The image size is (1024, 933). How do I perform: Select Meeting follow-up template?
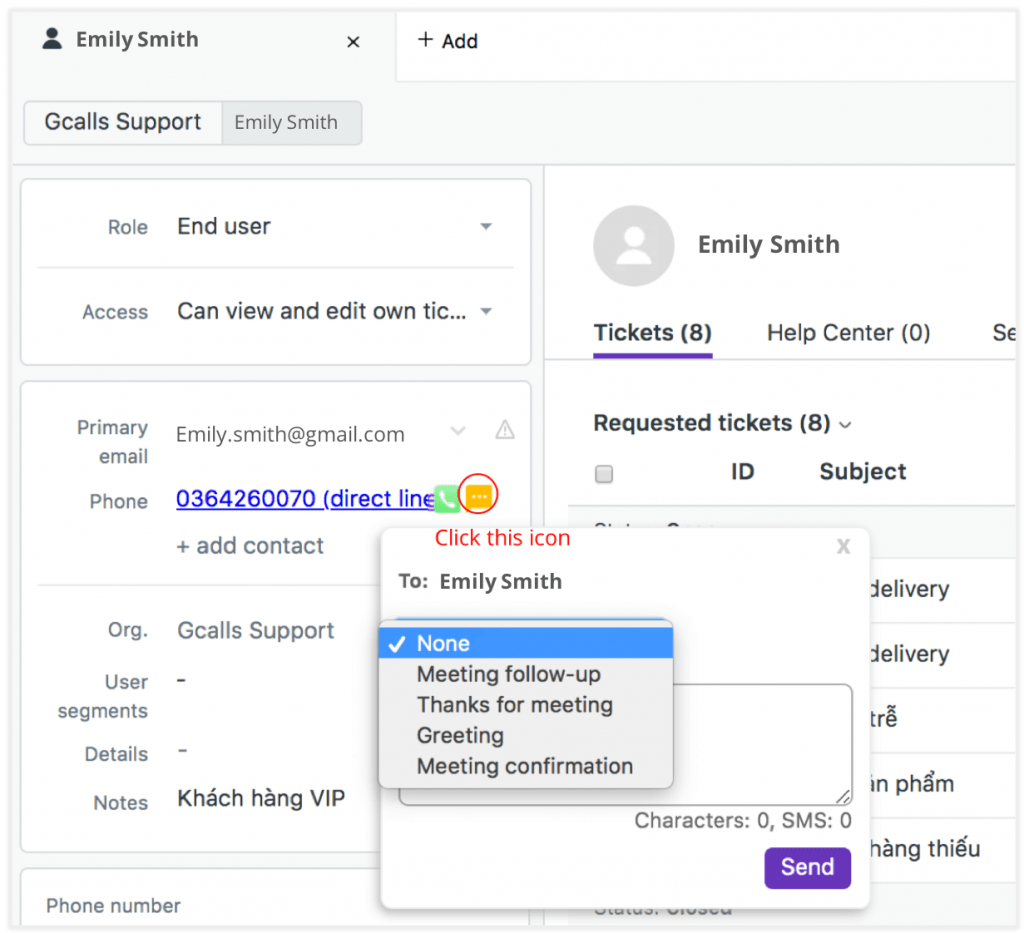526,674
